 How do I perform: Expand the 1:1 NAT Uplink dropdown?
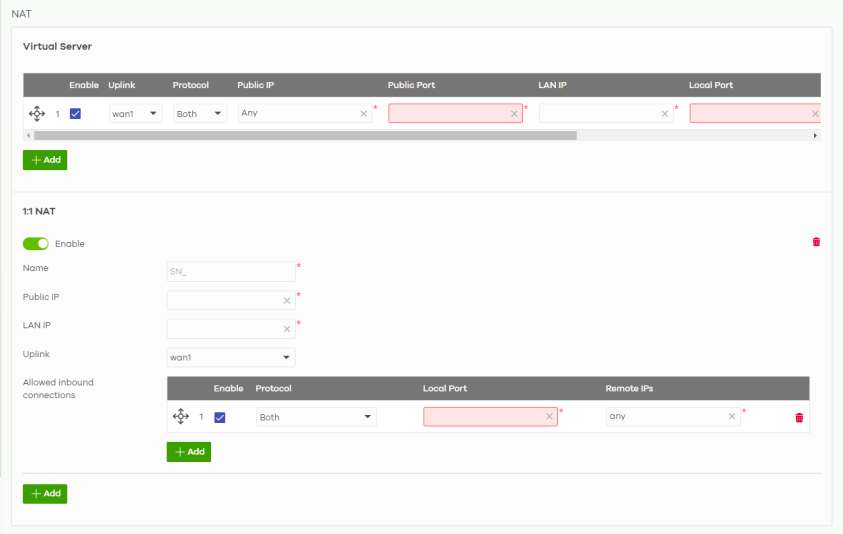(231, 357)
